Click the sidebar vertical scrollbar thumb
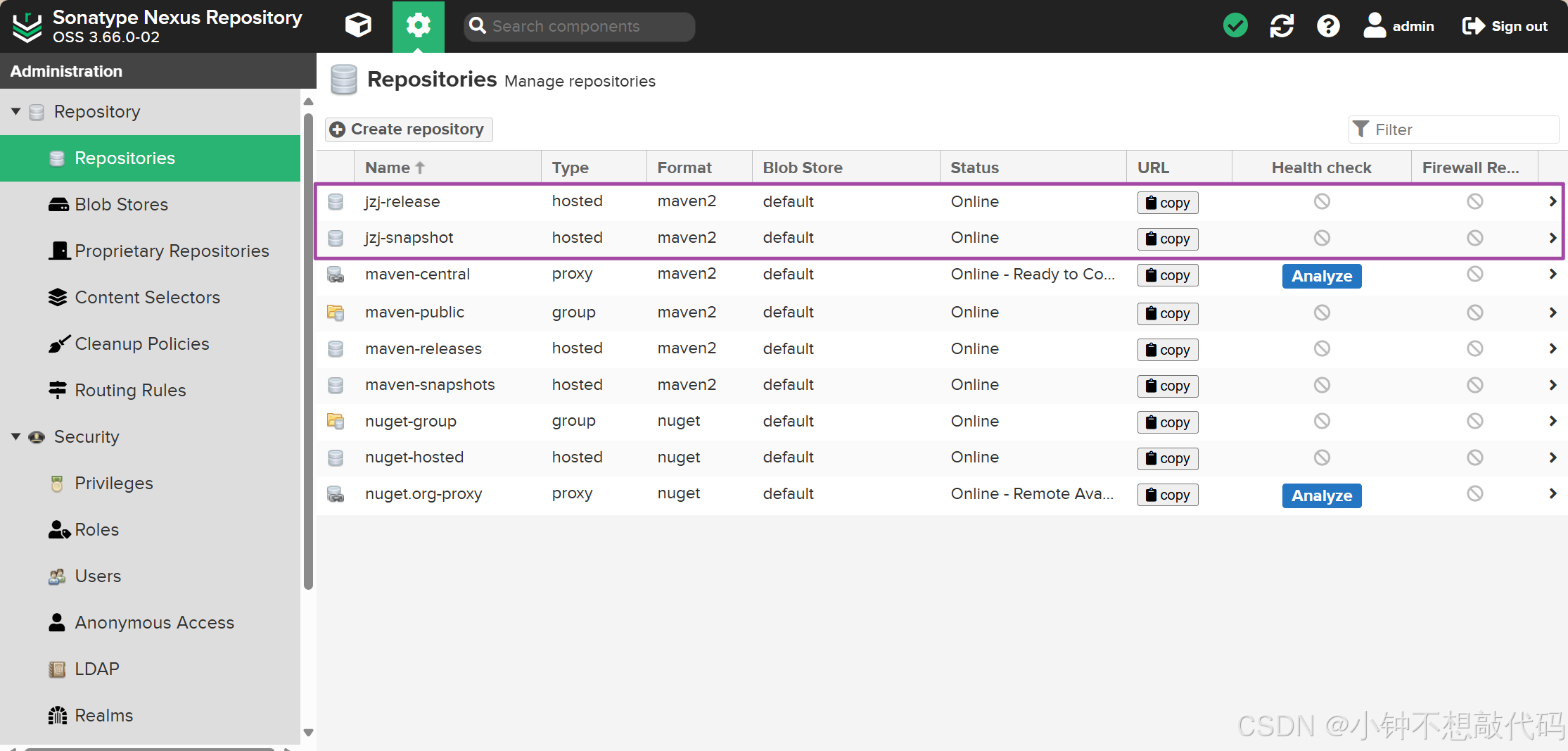The image size is (1568, 751). tap(308, 352)
